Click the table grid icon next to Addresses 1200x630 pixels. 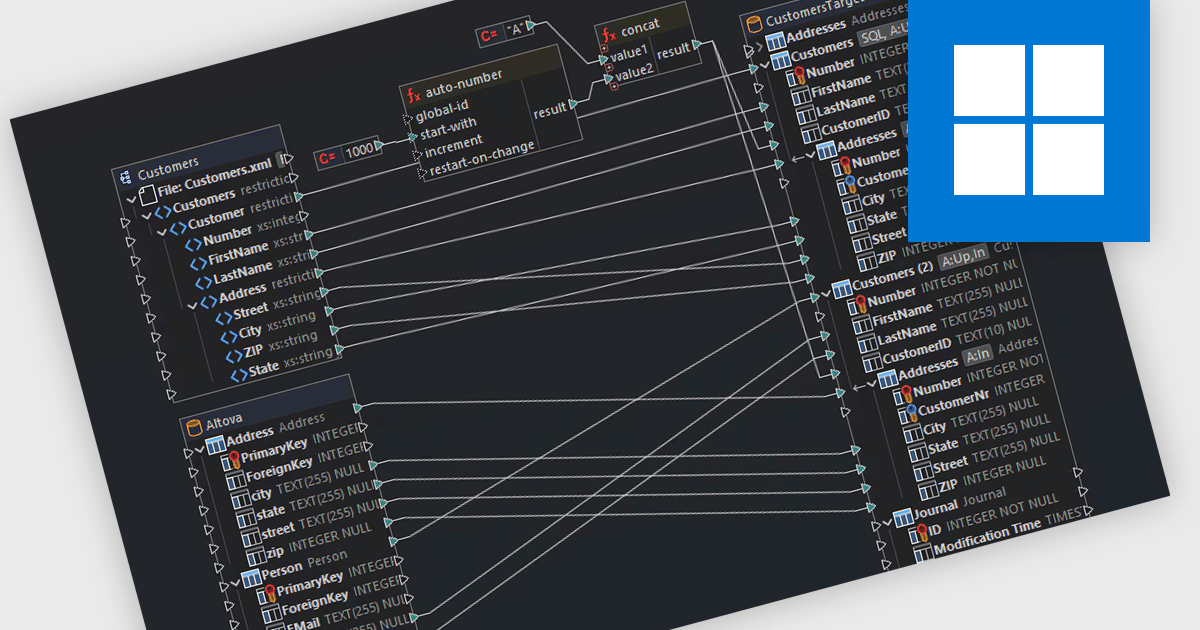tap(778, 40)
